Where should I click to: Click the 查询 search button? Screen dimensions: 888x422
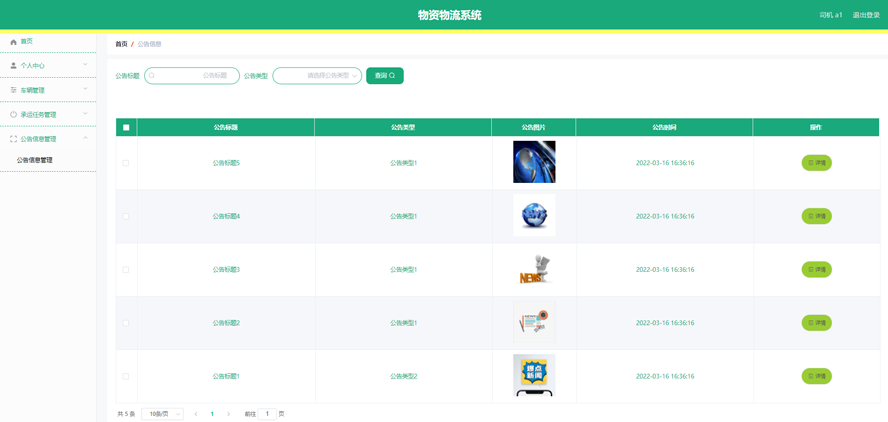[x=385, y=75]
